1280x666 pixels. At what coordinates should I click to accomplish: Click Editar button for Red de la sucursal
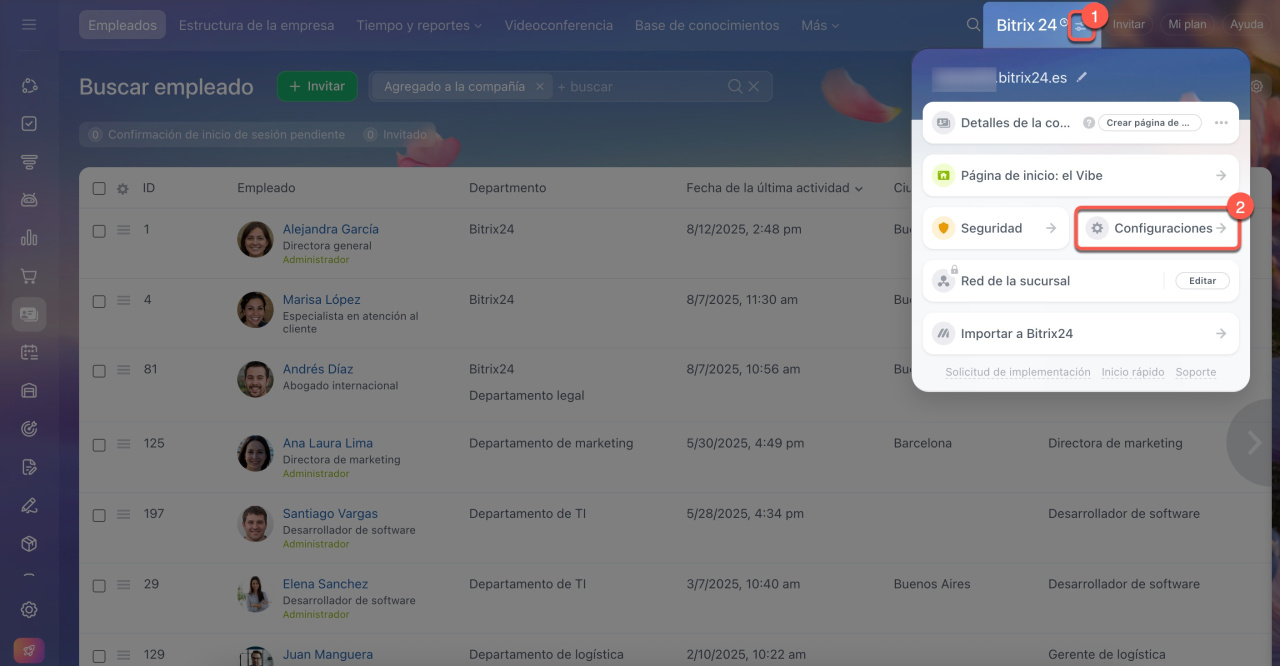[x=1202, y=281]
